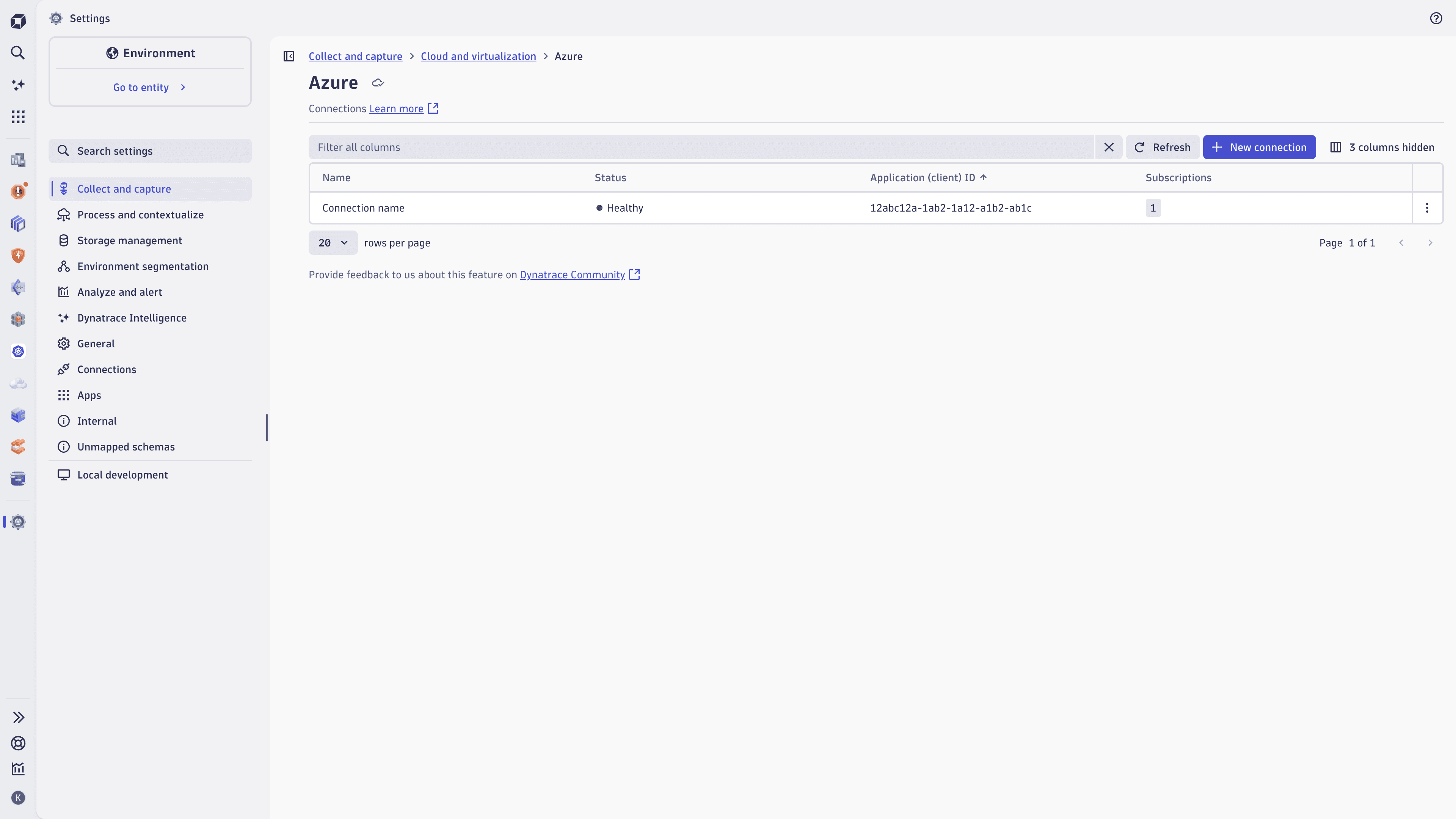Screen dimensions: 1456x819
Task: Expand the dock with the double chevron
Action: pyautogui.click(x=18, y=717)
